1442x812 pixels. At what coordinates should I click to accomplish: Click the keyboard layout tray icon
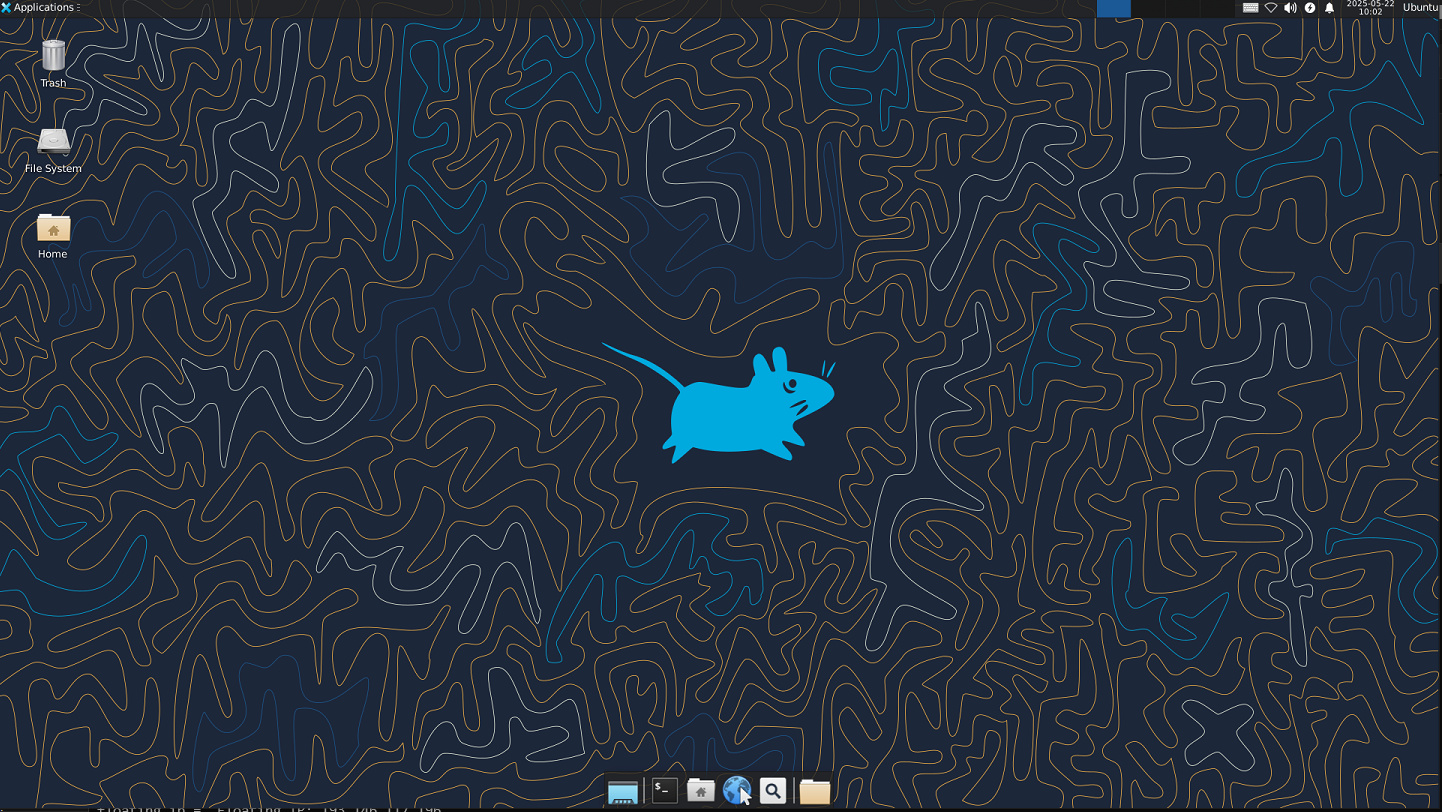point(1250,8)
